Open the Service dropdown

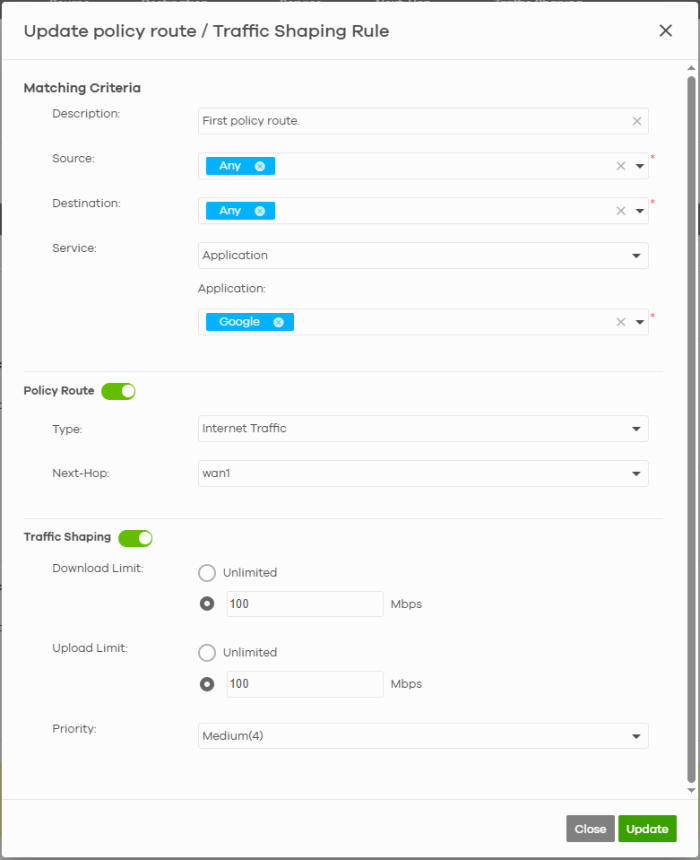[423, 256]
